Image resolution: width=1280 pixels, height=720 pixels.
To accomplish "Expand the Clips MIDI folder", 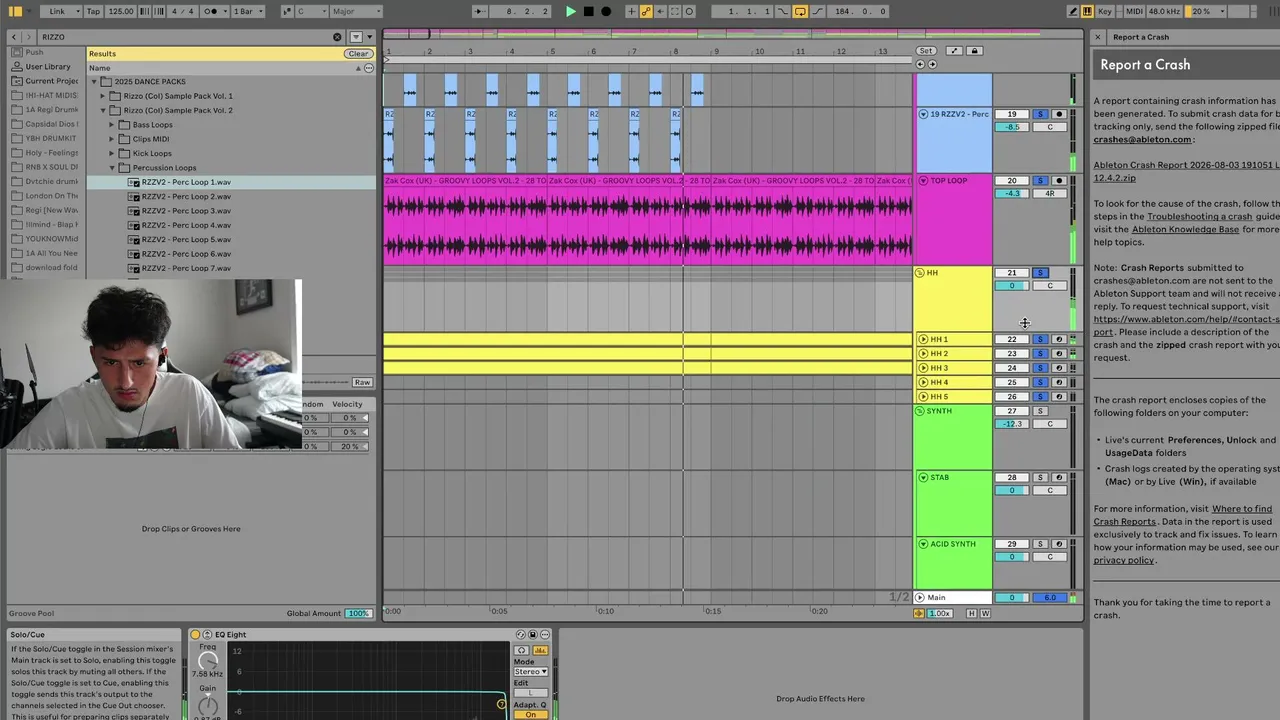I will click(x=112, y=139).
